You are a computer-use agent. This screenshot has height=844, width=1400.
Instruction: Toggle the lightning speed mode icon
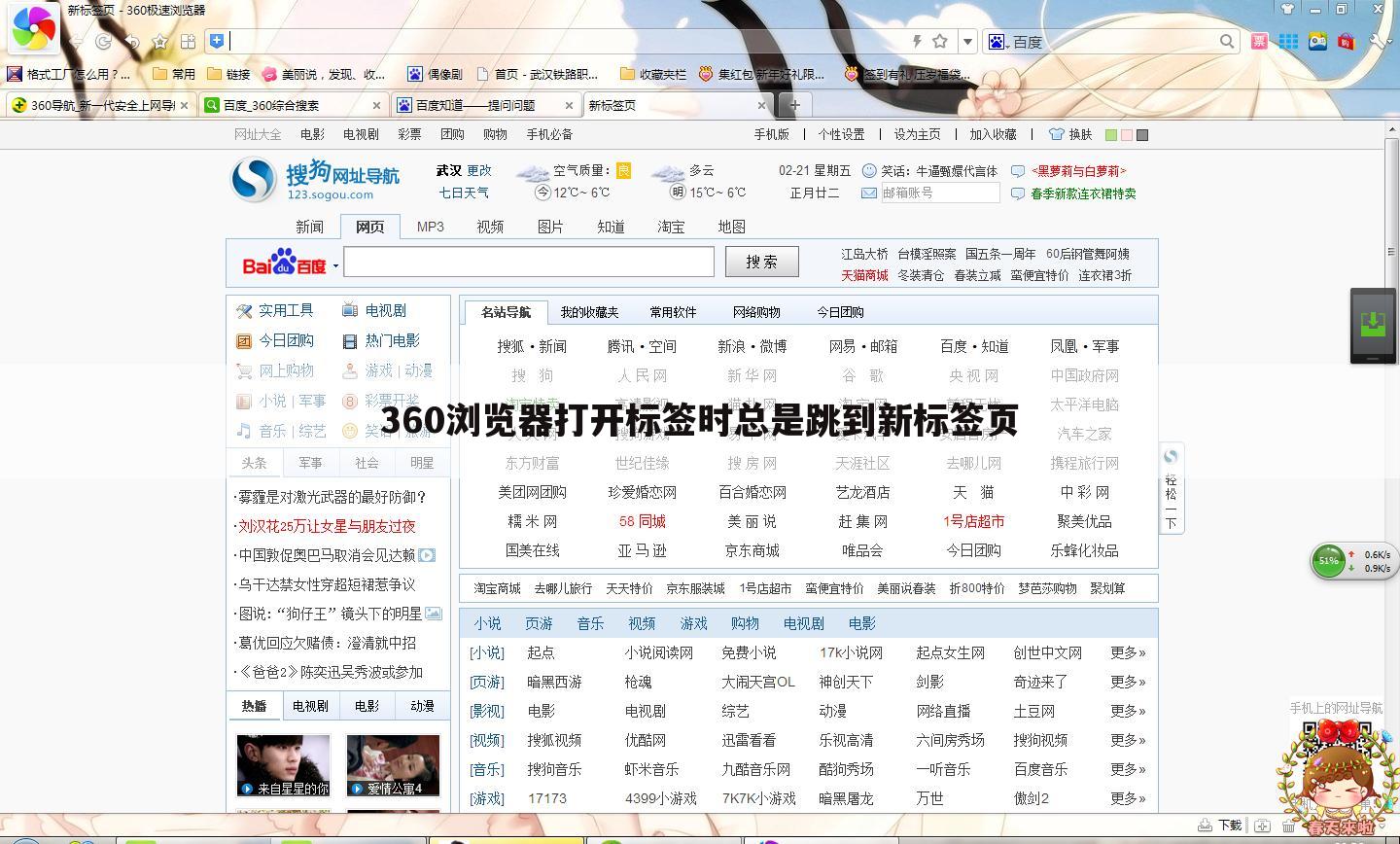pyautogui.click(x=916, y=41)
